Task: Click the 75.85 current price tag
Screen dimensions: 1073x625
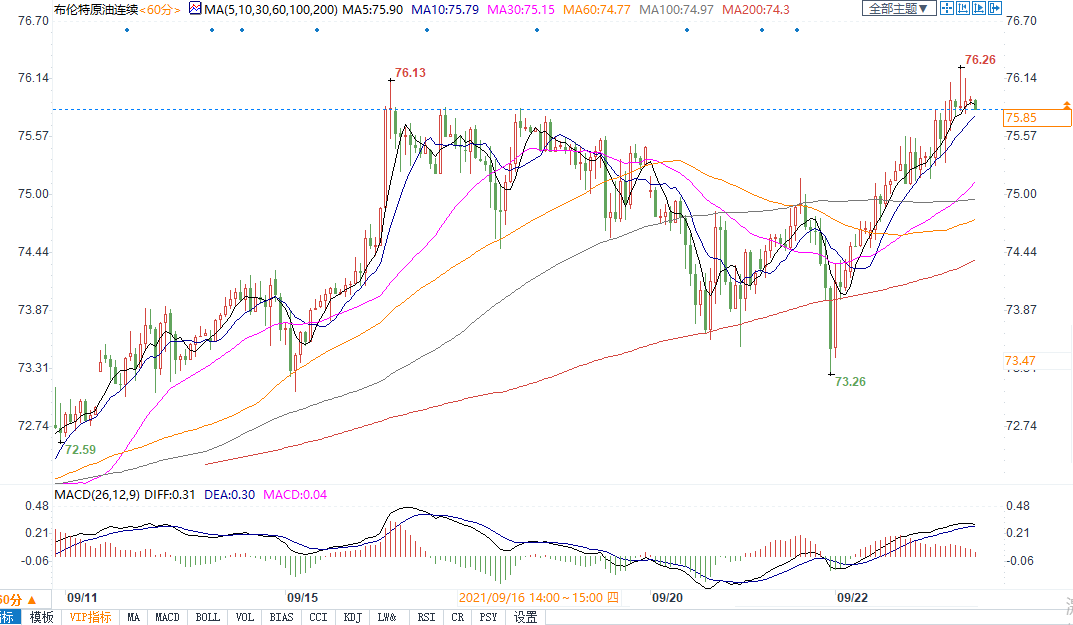Action: pyautogui.click(x=1021, y=118)
